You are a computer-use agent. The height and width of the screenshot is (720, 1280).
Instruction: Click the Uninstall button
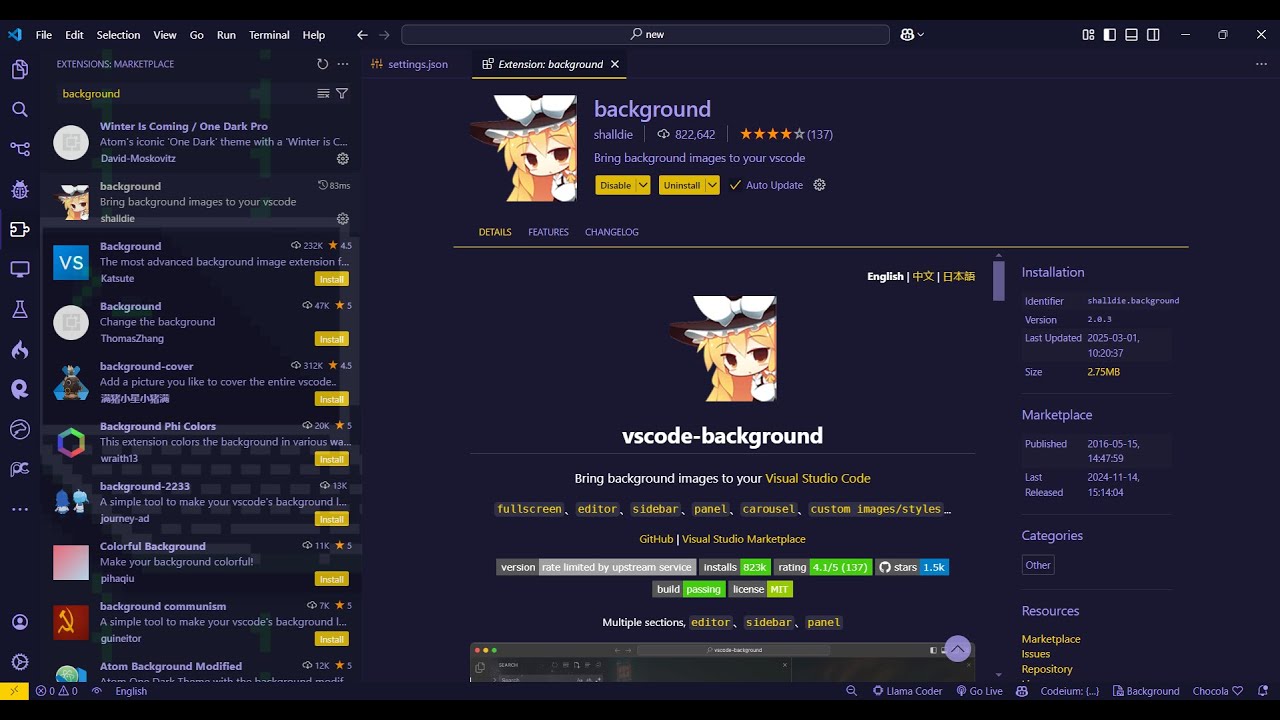point(682,185)
